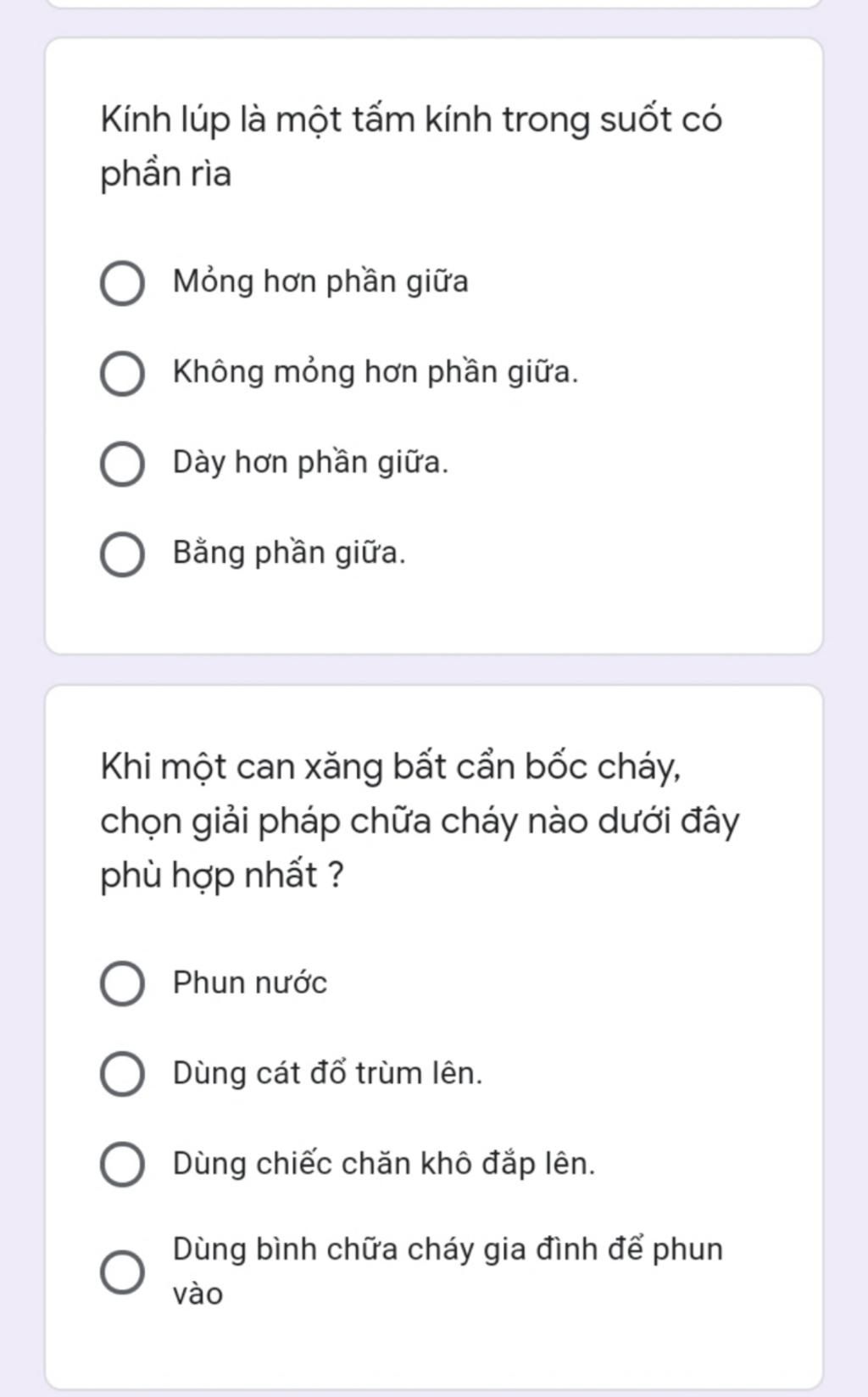The width and height of the screenshot is (868, 1397).
Task: Click the 'Kính lúp là một tấm kính' question title
Action: click(x=411, y=146)
